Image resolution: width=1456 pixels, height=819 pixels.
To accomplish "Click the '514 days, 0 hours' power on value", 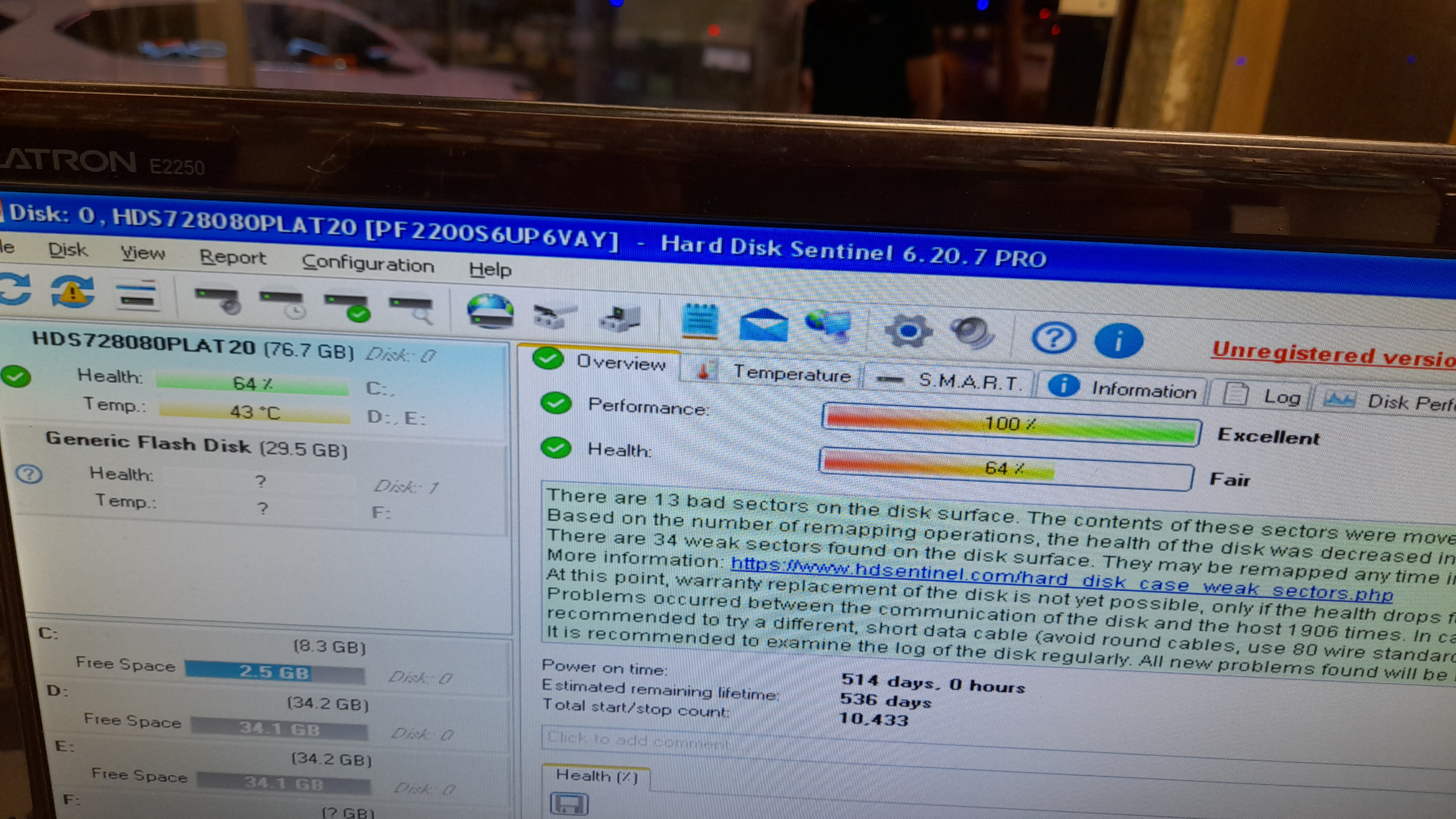I will coord(933,682).
